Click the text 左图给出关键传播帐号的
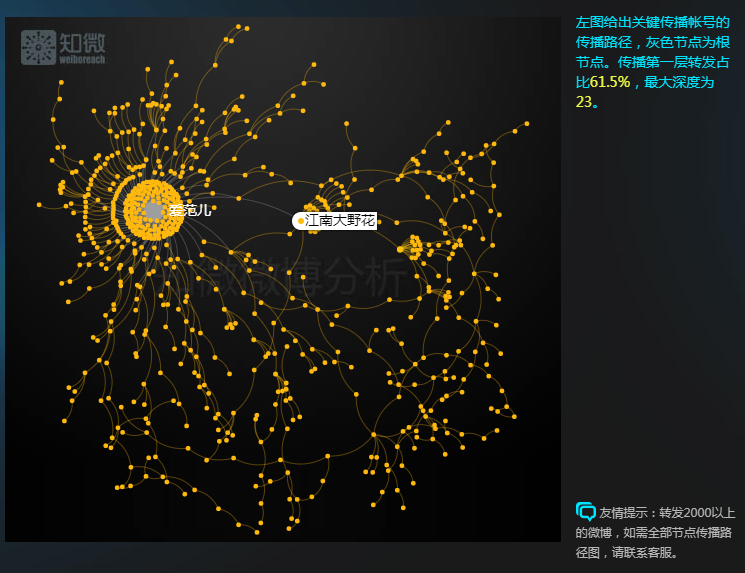 pyautogui.click(x=652, y=22)
